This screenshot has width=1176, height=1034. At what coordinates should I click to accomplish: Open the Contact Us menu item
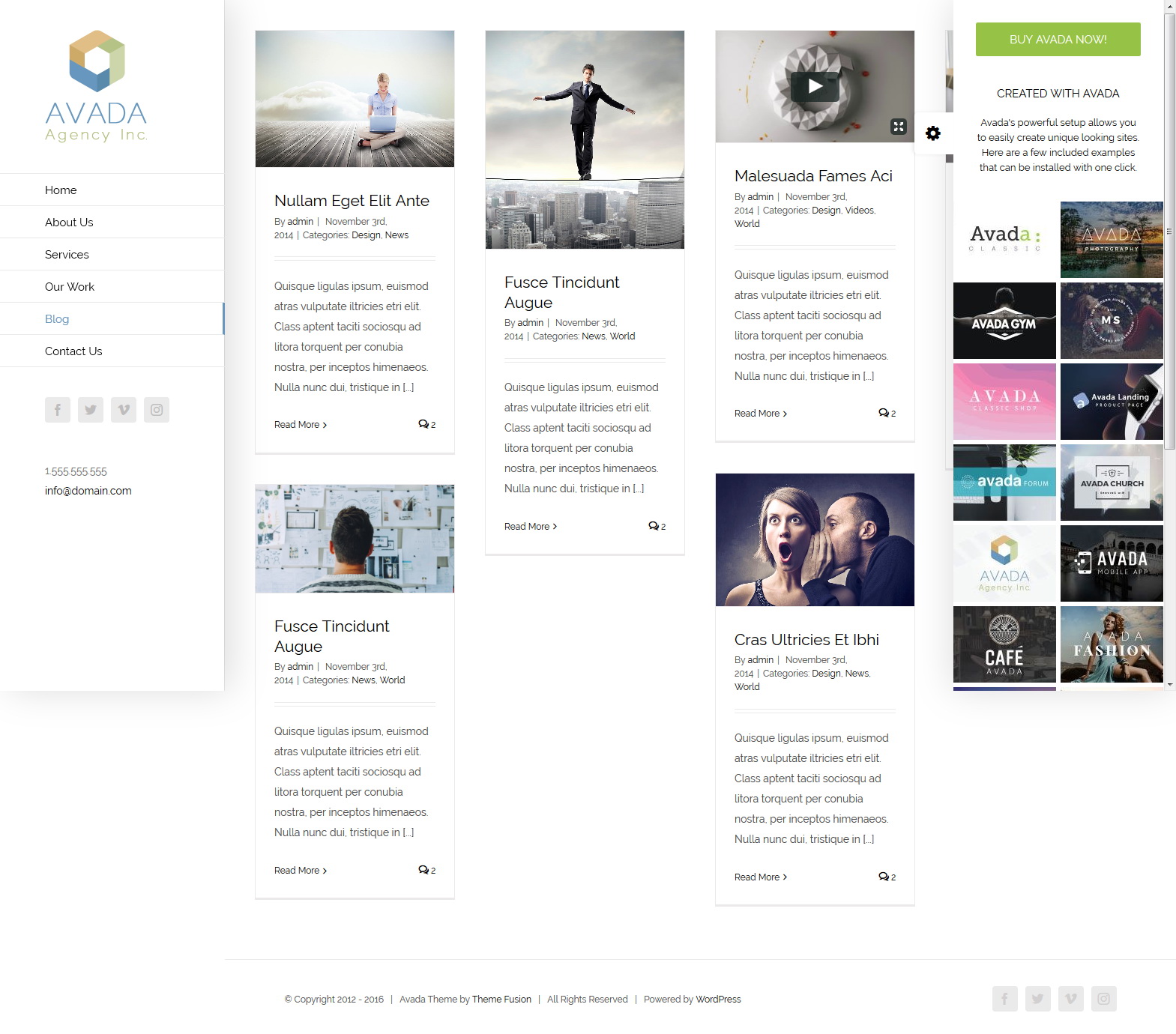point(112,351)
